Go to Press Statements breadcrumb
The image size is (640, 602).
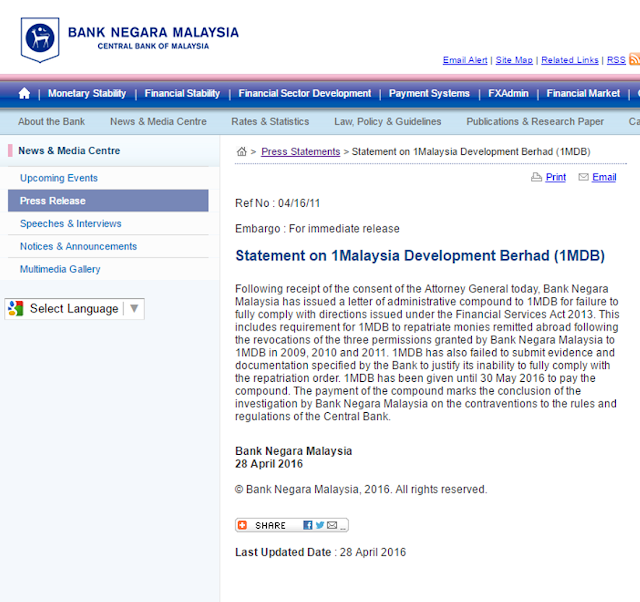pyautogui.click(x=300, y=152)
